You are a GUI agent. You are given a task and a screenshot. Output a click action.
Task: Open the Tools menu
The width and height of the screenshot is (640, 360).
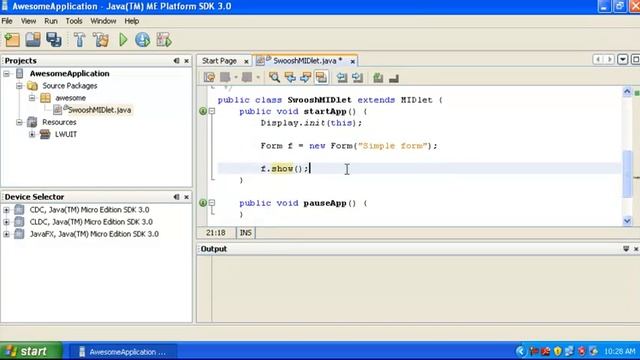coord(74,21)
